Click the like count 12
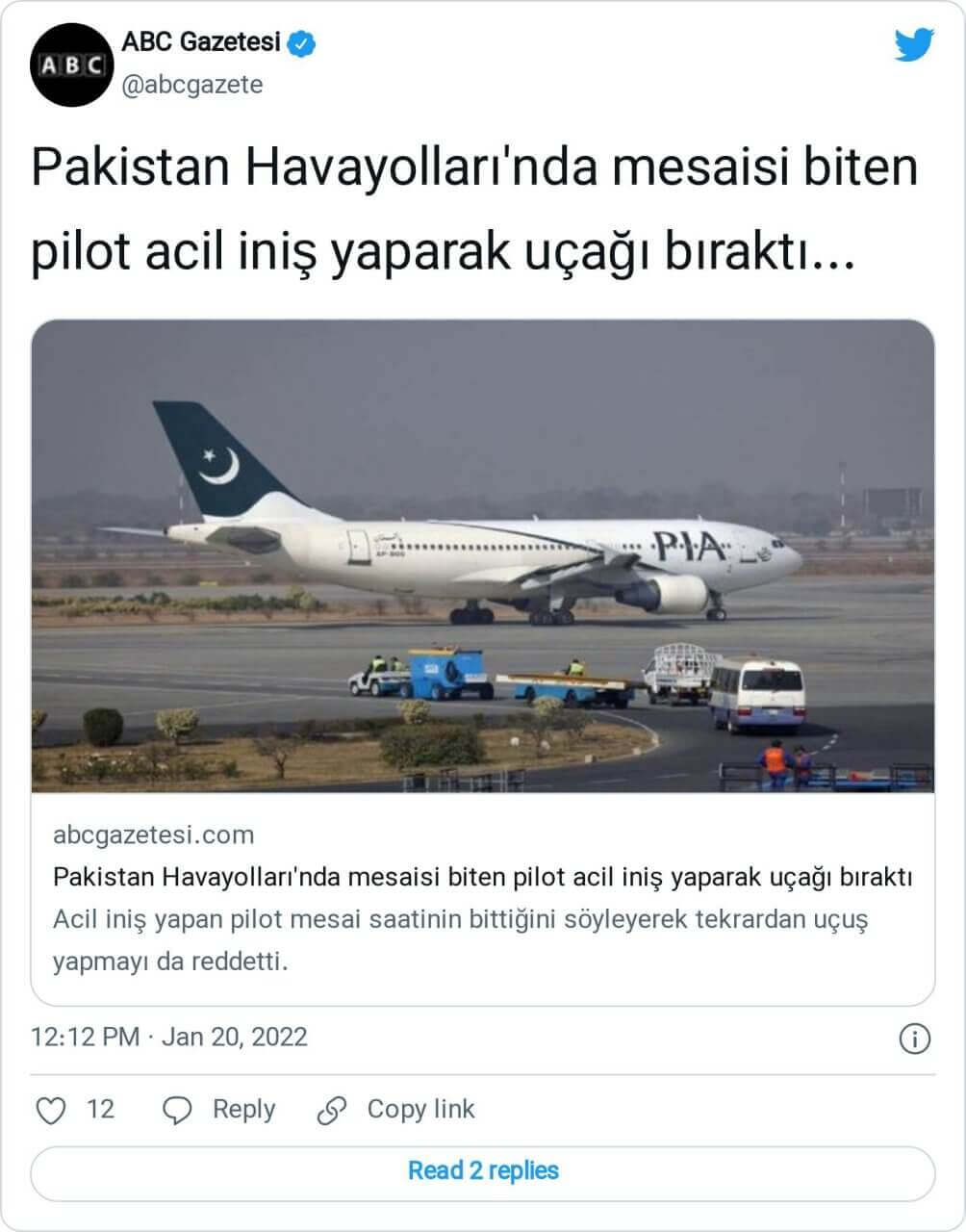The image size is (966, 1232). point(100,1110)
